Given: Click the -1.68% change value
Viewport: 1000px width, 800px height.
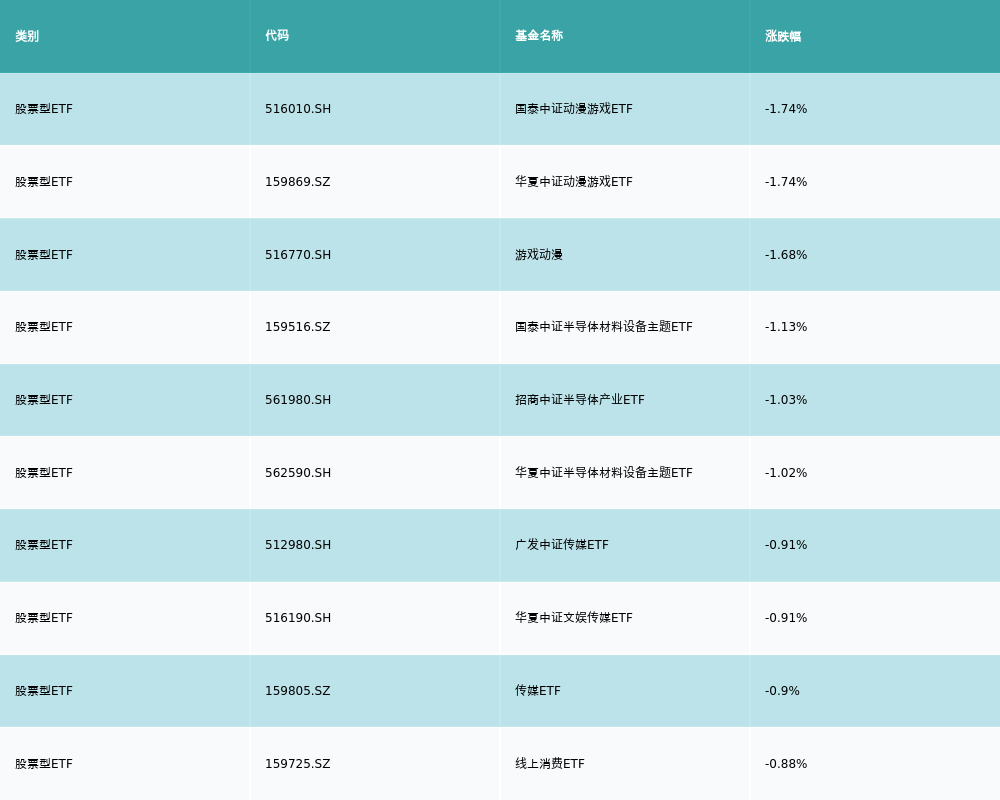Looking at the screenshot, I should 786,255.
